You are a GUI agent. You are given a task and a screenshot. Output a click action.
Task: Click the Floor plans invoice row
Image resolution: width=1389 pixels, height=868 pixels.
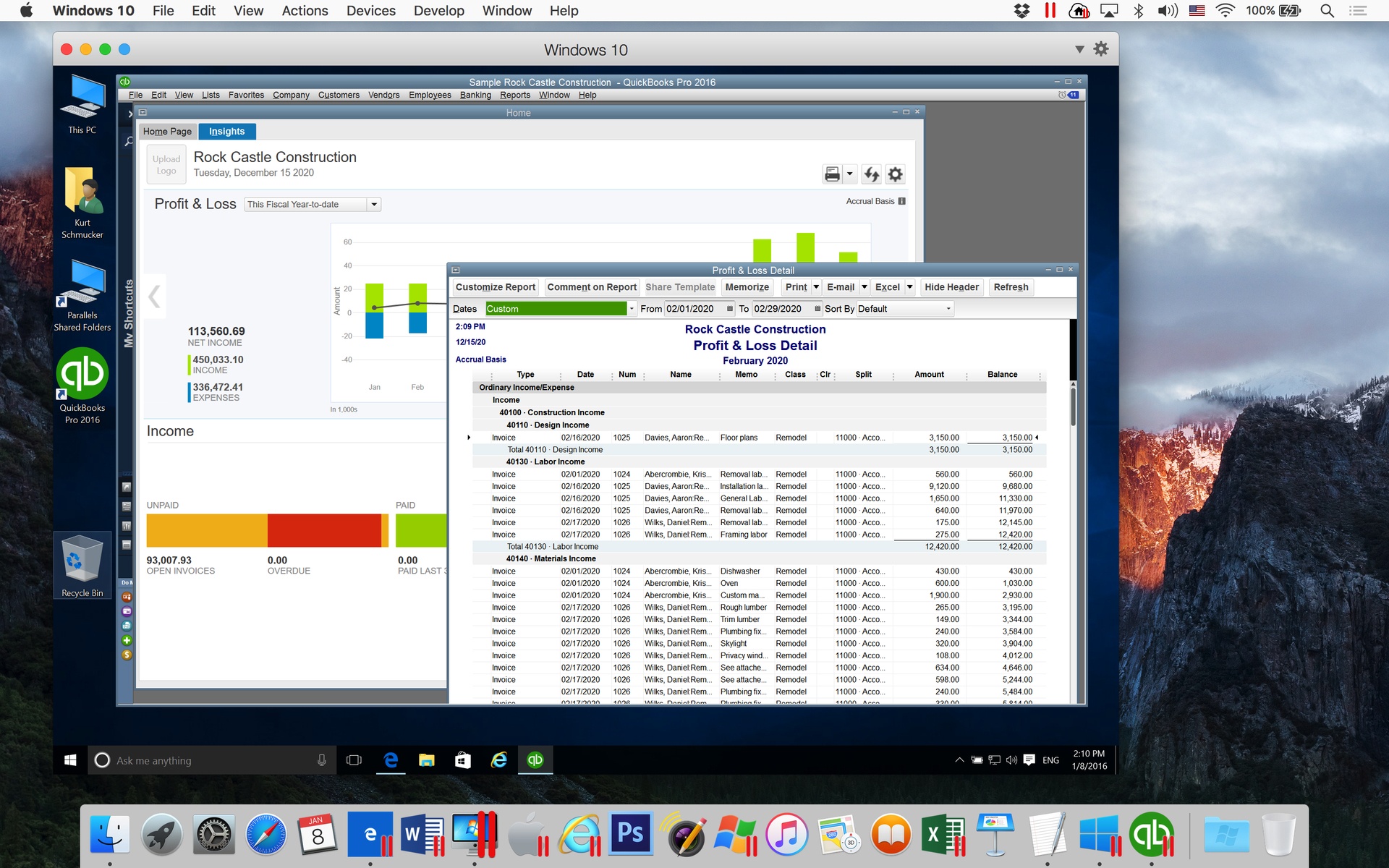click(759, 438)
